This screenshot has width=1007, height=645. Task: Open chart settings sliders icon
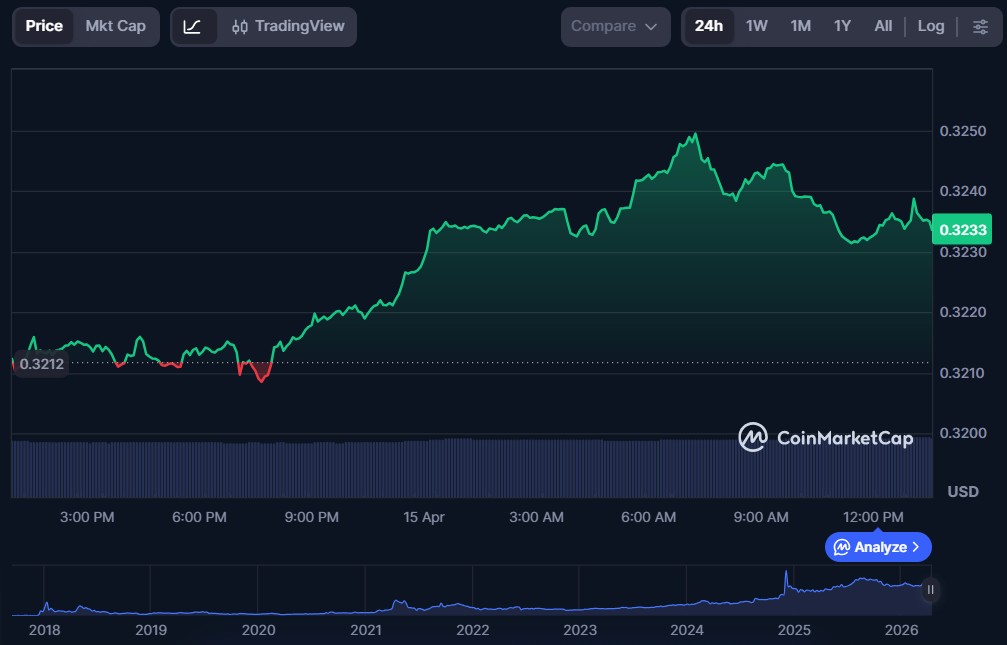click(x=980, y=27)
